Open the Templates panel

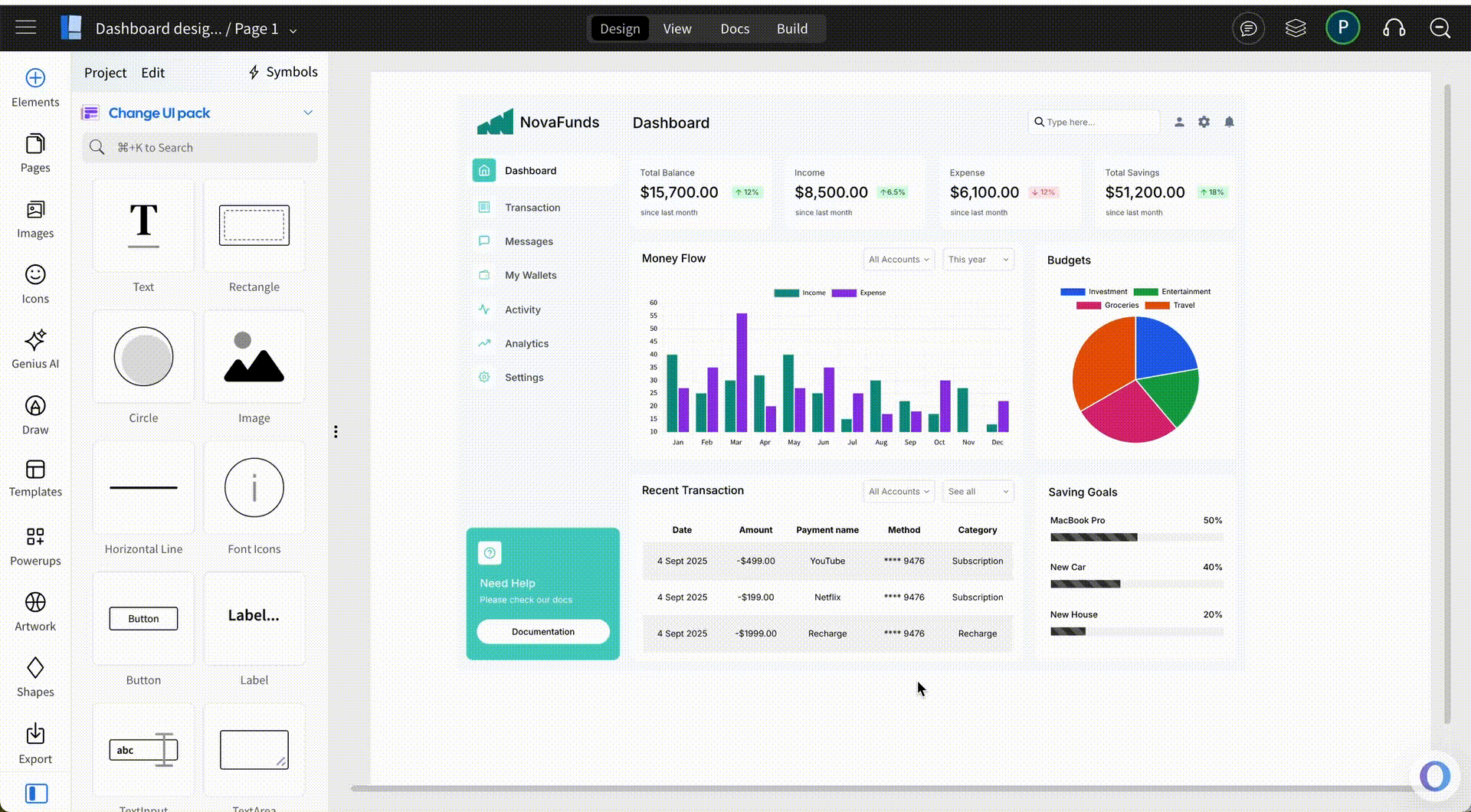(x=35, y=479)
